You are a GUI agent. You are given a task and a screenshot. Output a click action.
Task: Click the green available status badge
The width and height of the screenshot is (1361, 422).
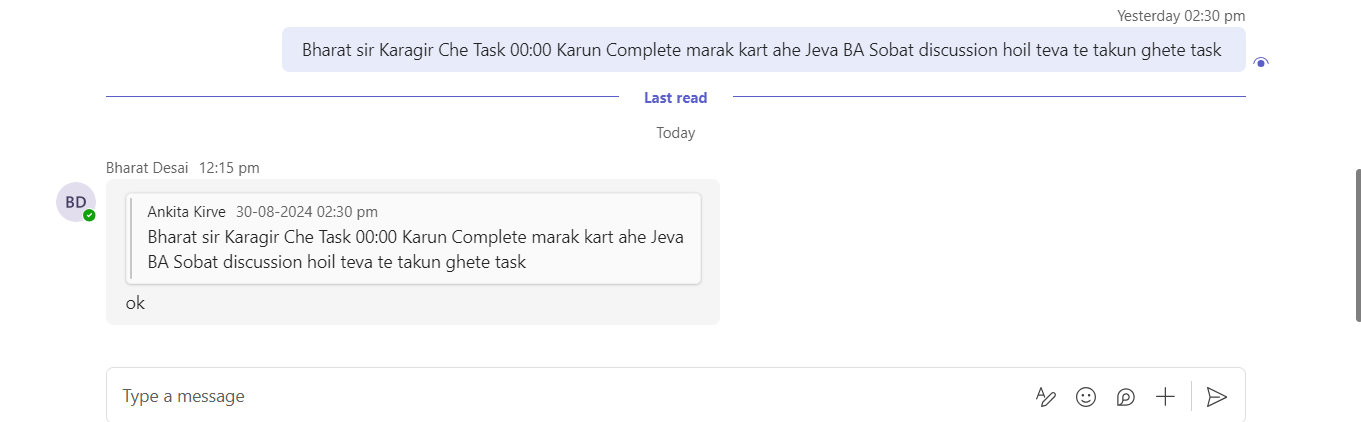pos(89,215)
